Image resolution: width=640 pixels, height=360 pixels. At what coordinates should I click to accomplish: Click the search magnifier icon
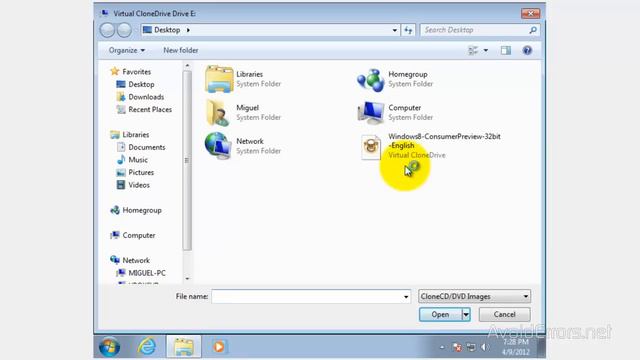pos(533,30)
